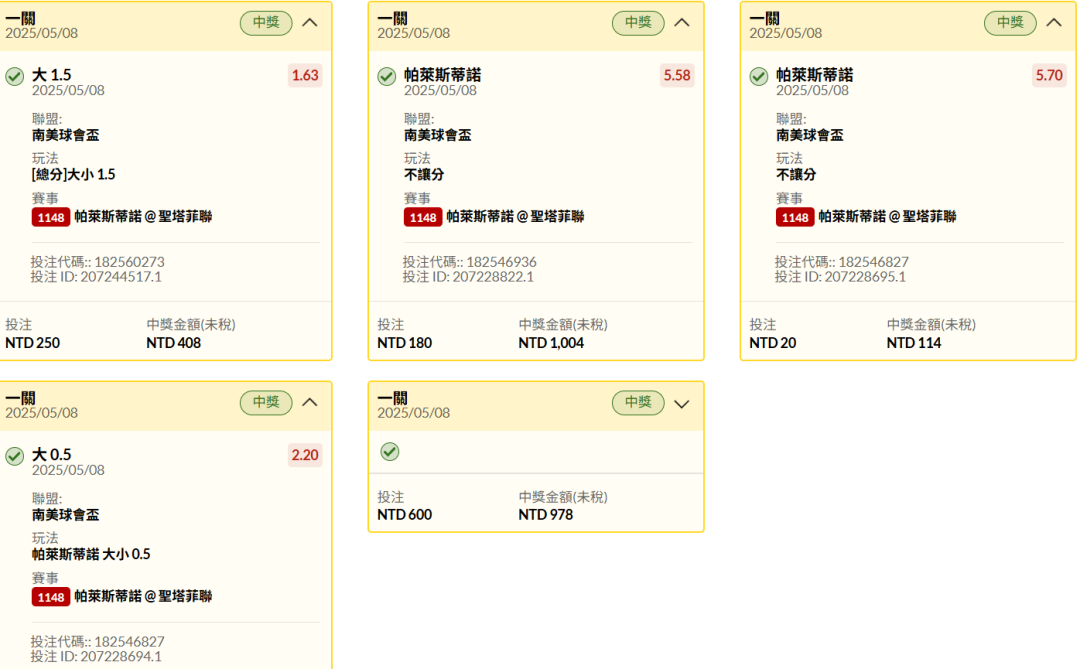The height and width of the screenshot is (669, 1080).
Task: Select the 大 1.5 selection title
Action: 52,74
